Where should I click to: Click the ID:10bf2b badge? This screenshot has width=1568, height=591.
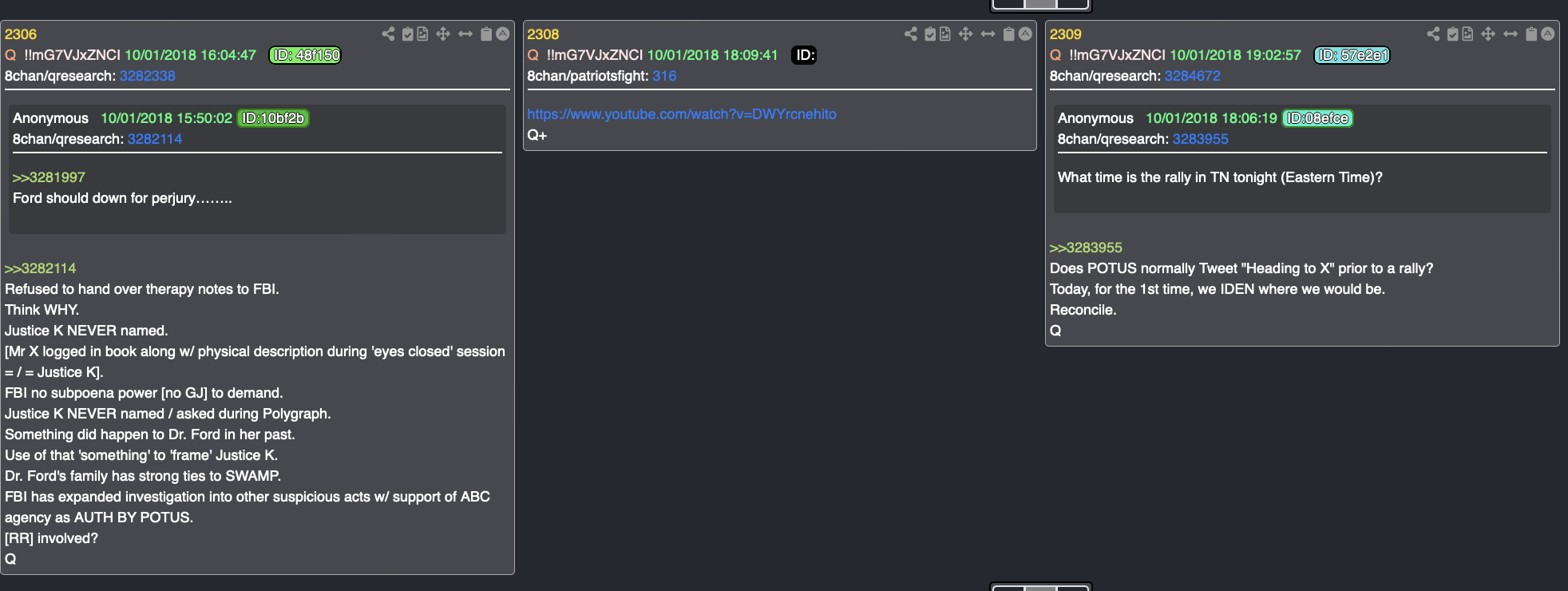273,118
